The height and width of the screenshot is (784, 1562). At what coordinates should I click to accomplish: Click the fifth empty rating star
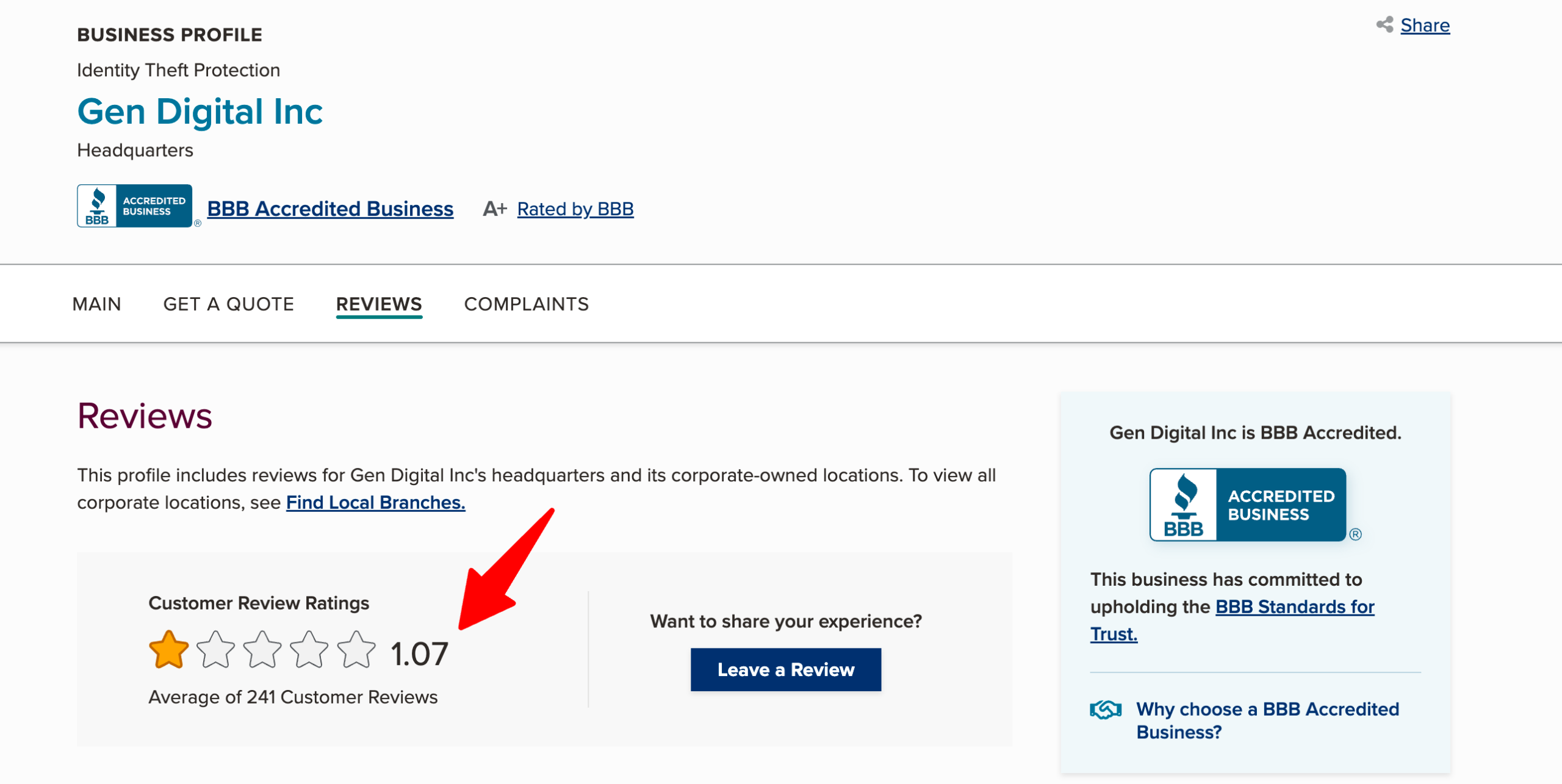356,650
